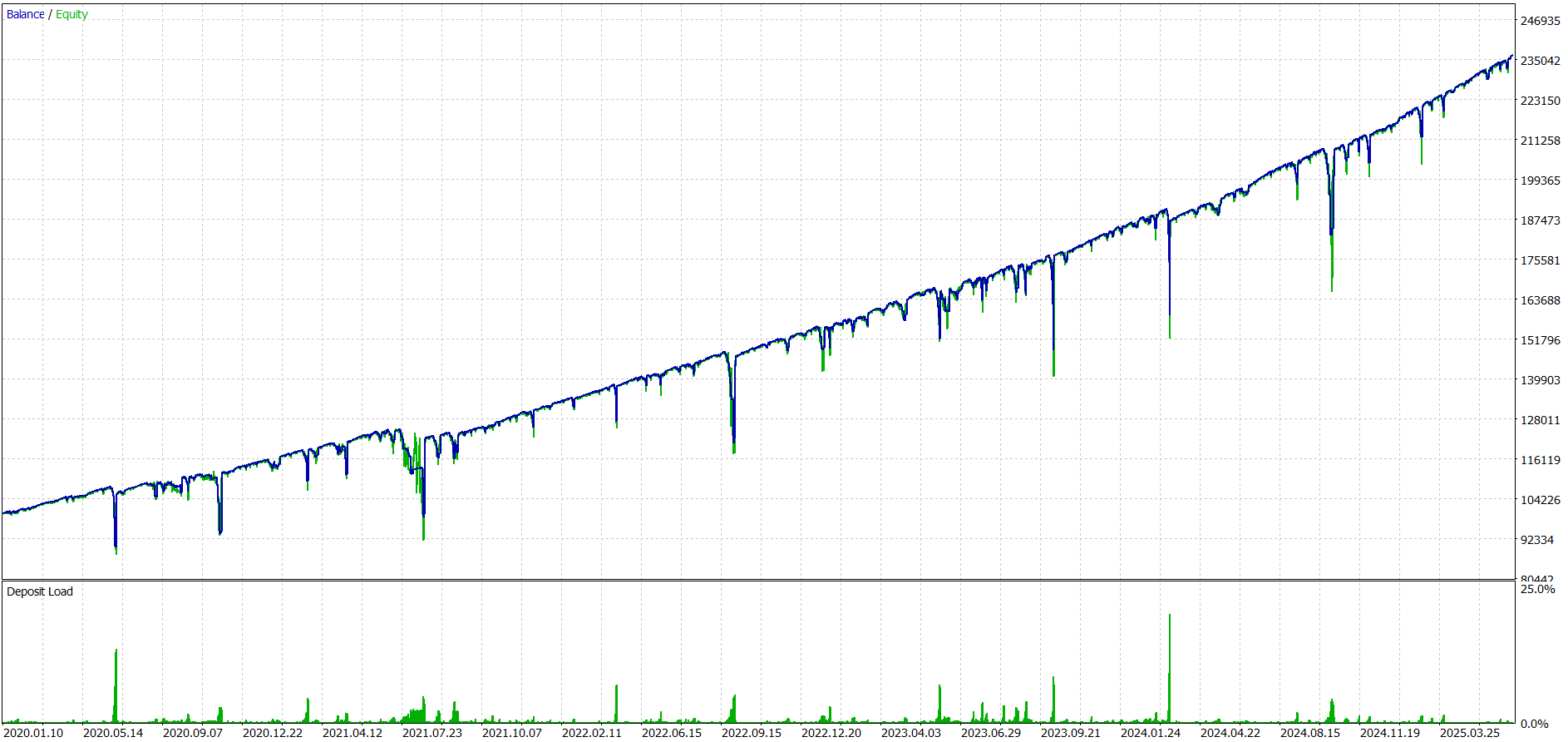Select the 2024.08.15 date label
1568x742 pixels.
(x=1310, y=733)
